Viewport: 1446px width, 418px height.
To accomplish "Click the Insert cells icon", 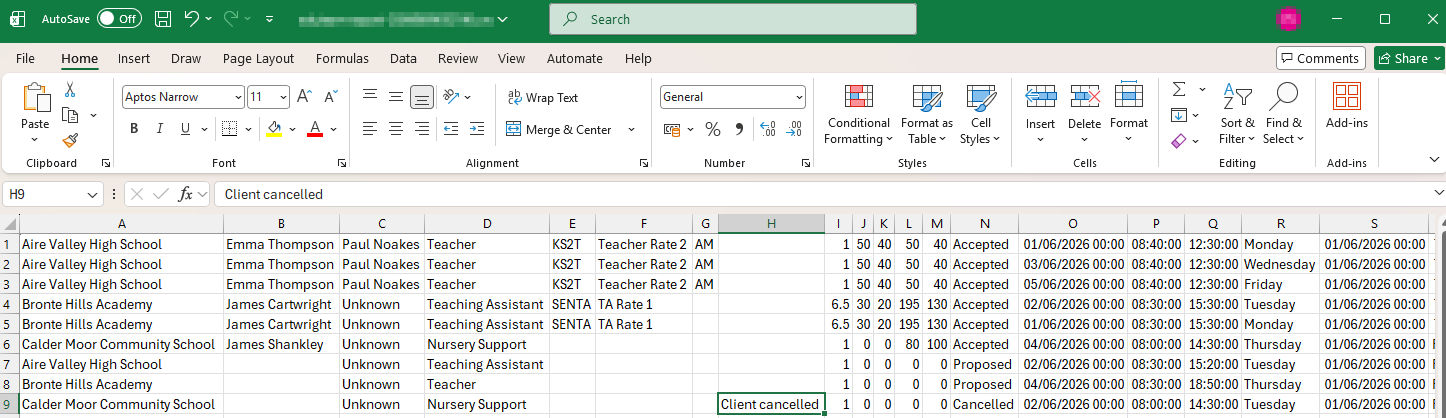I will (x=1040, y=97).
